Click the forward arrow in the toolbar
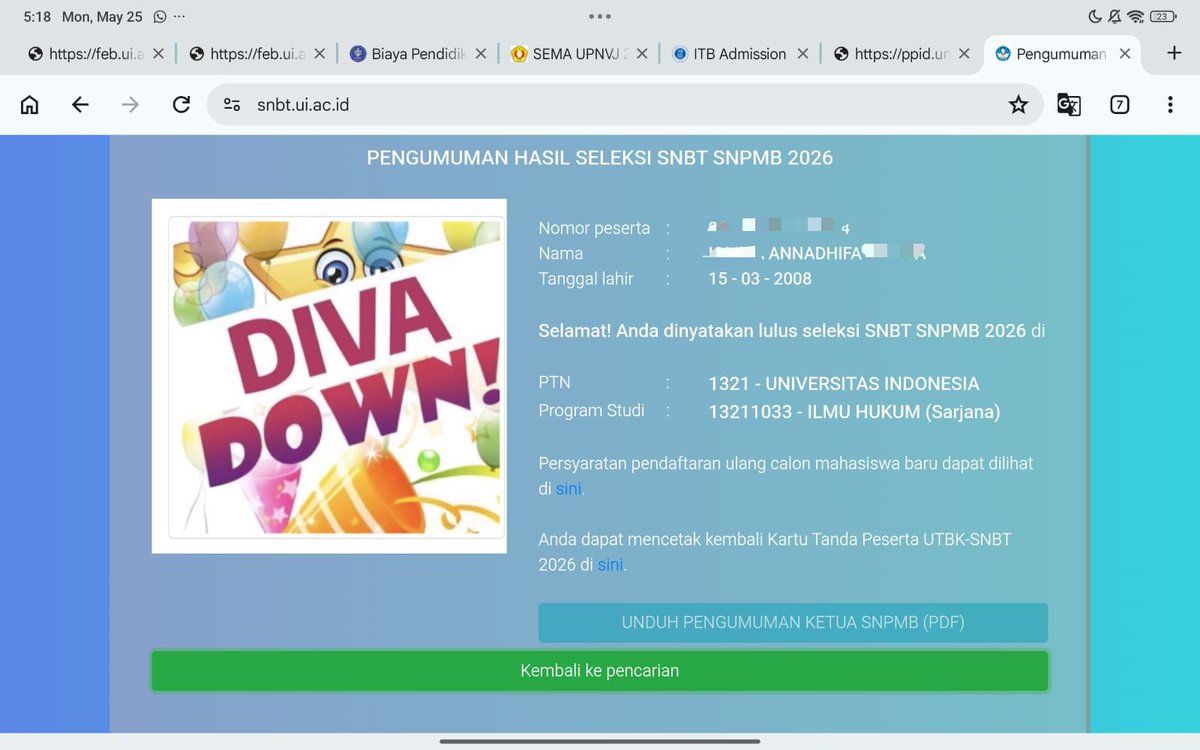 (x=130, y=104)
